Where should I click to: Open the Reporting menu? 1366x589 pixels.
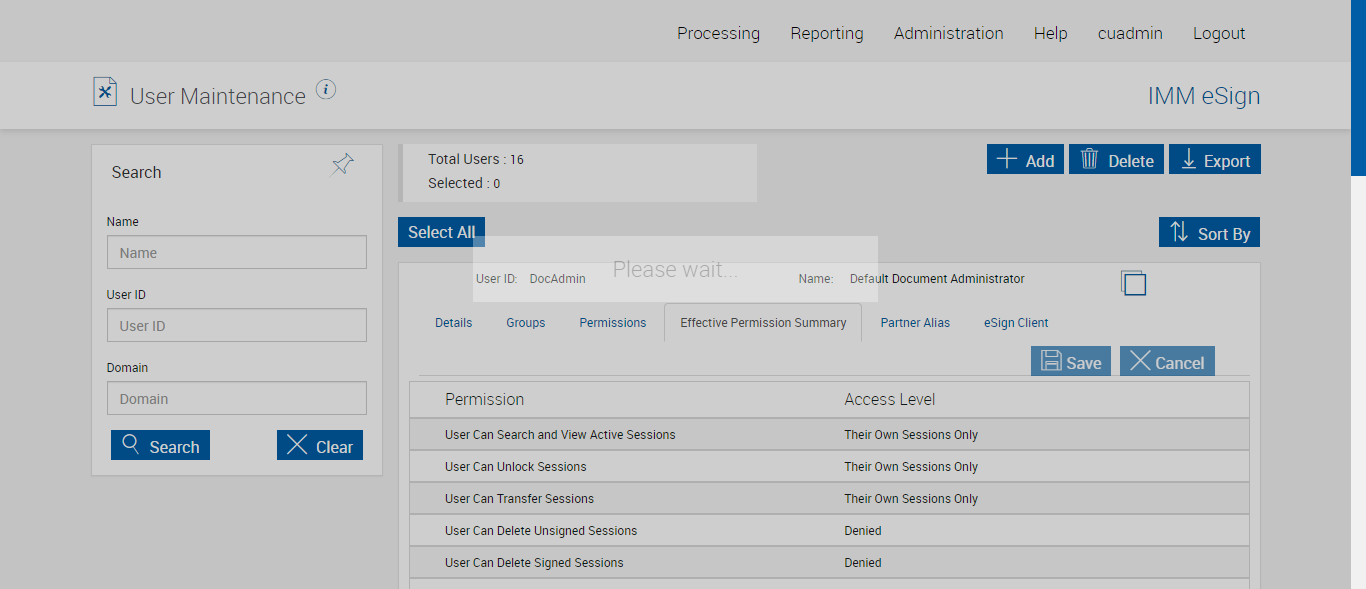tap(827, 33)
